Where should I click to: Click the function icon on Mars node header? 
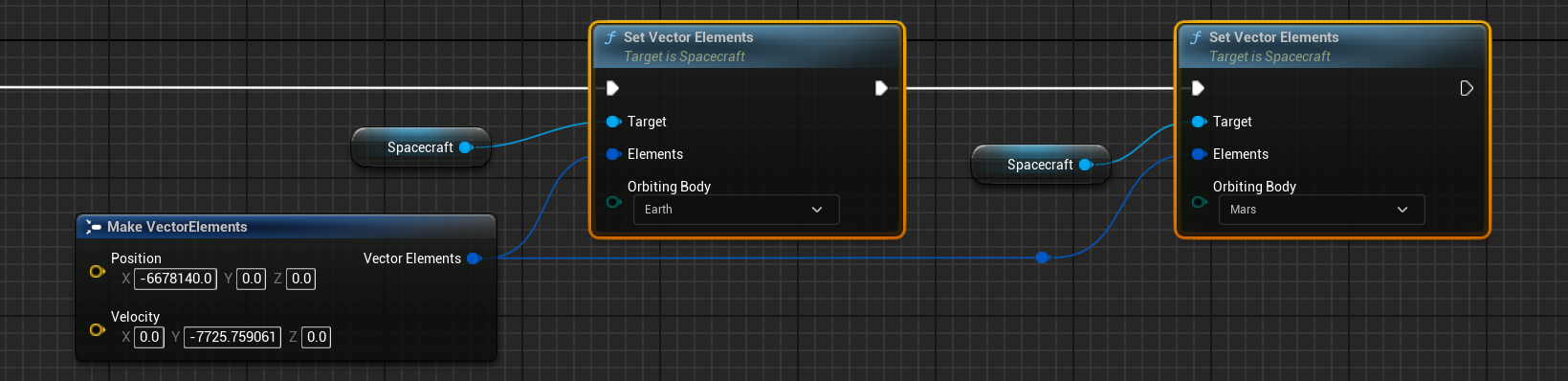tap(1196, 37)
